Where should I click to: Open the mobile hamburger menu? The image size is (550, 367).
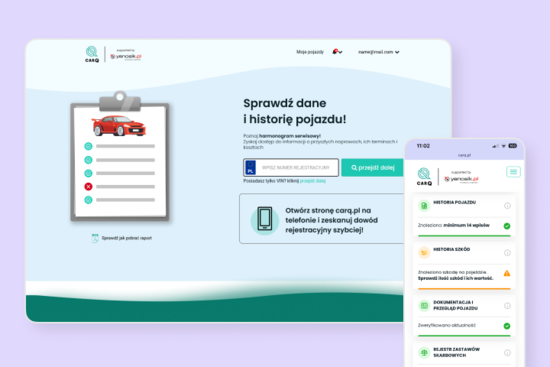coord(513,172)
